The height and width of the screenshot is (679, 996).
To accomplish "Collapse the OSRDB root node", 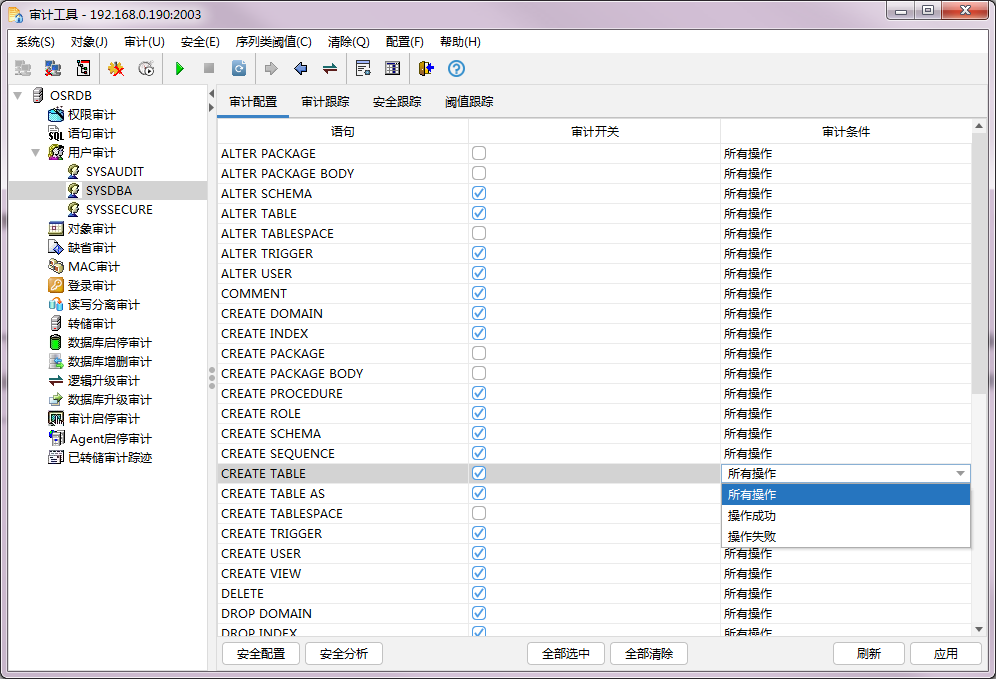I will (19, 95).
